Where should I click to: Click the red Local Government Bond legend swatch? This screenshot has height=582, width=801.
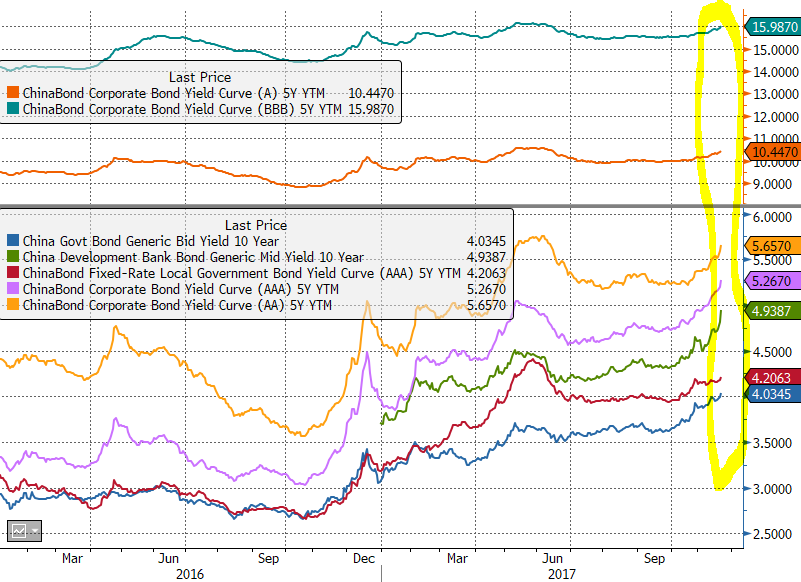tap(13, 273)
